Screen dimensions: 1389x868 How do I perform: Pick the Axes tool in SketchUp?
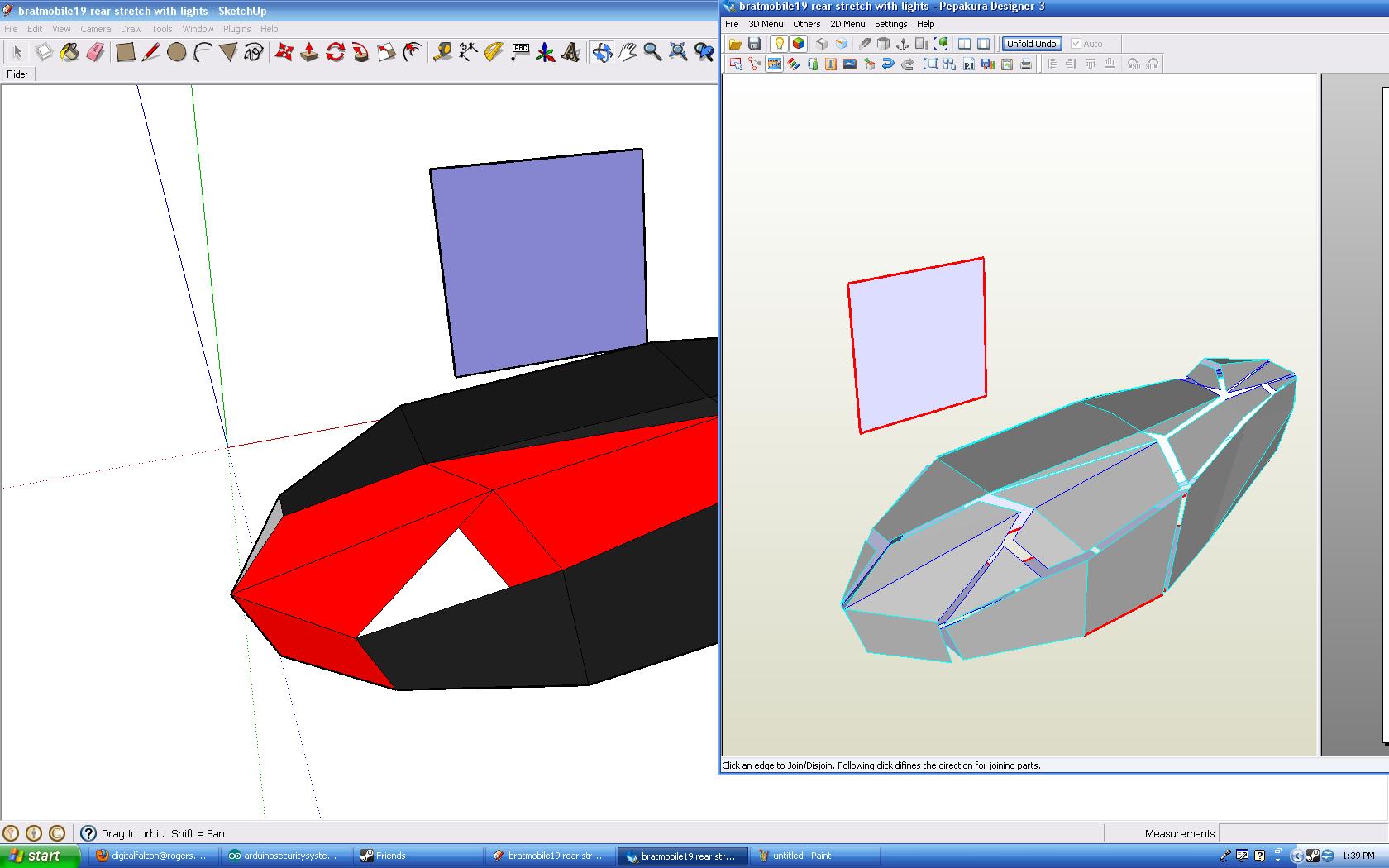546,53
